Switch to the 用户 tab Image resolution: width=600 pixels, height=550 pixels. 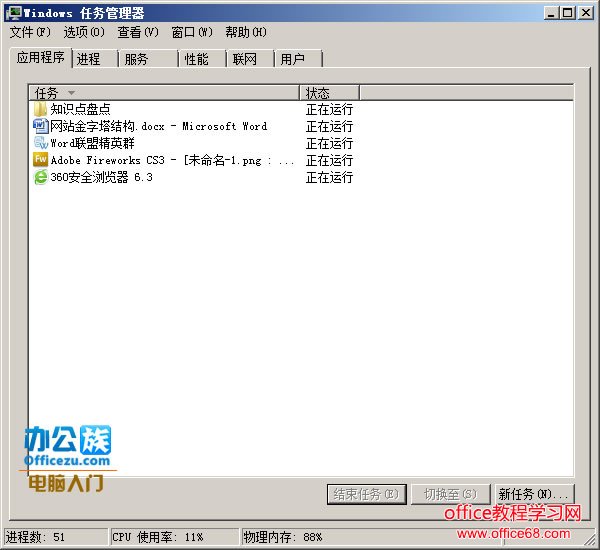[299, 59]
